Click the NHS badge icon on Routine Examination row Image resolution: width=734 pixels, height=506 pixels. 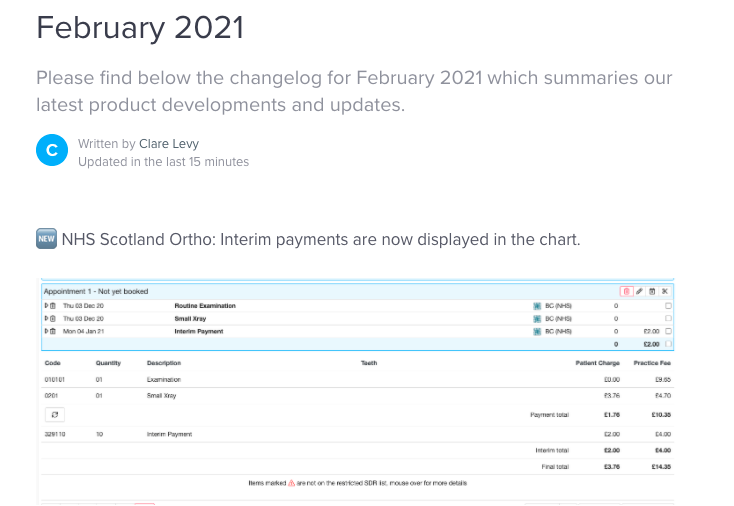tap(537, 305)
